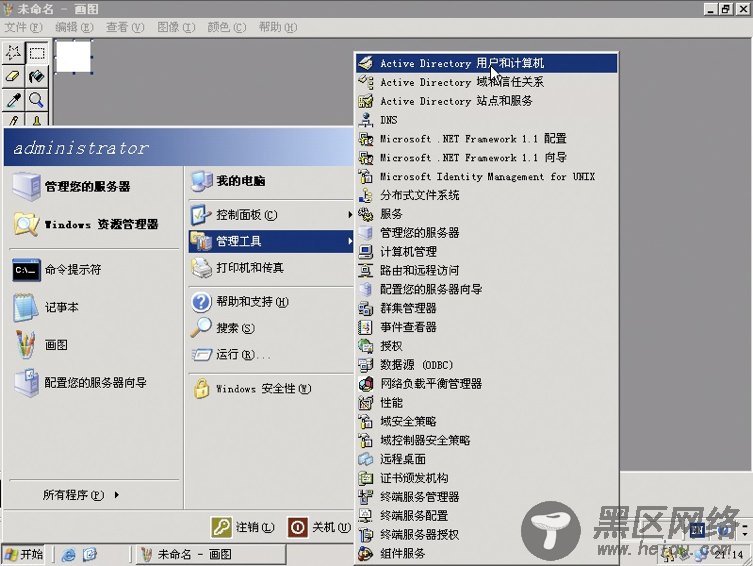Click the 注销 button

tap(243, 527)
